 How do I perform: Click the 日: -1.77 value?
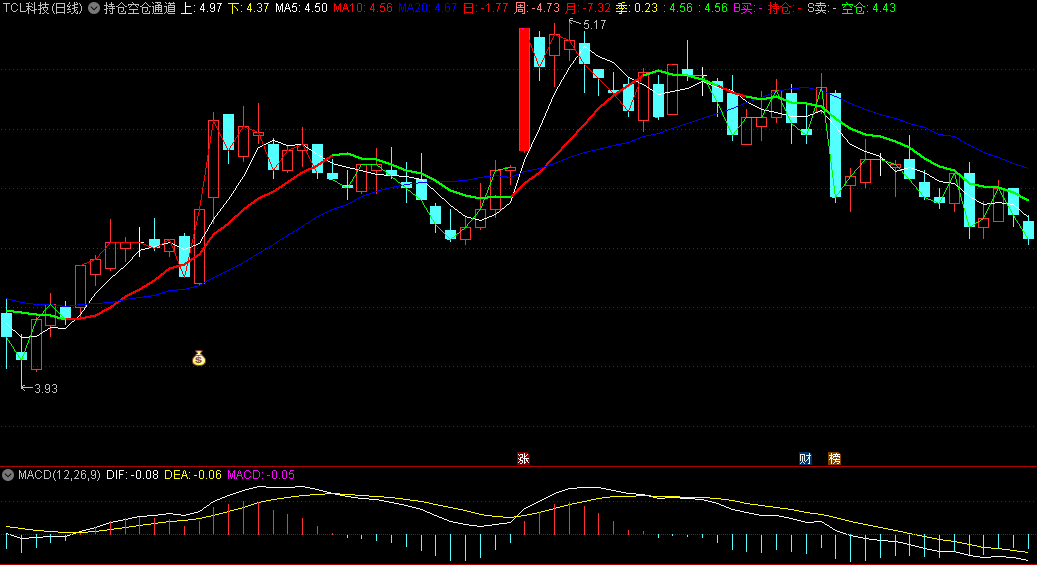pyautogui.click(x=485, y=8)
